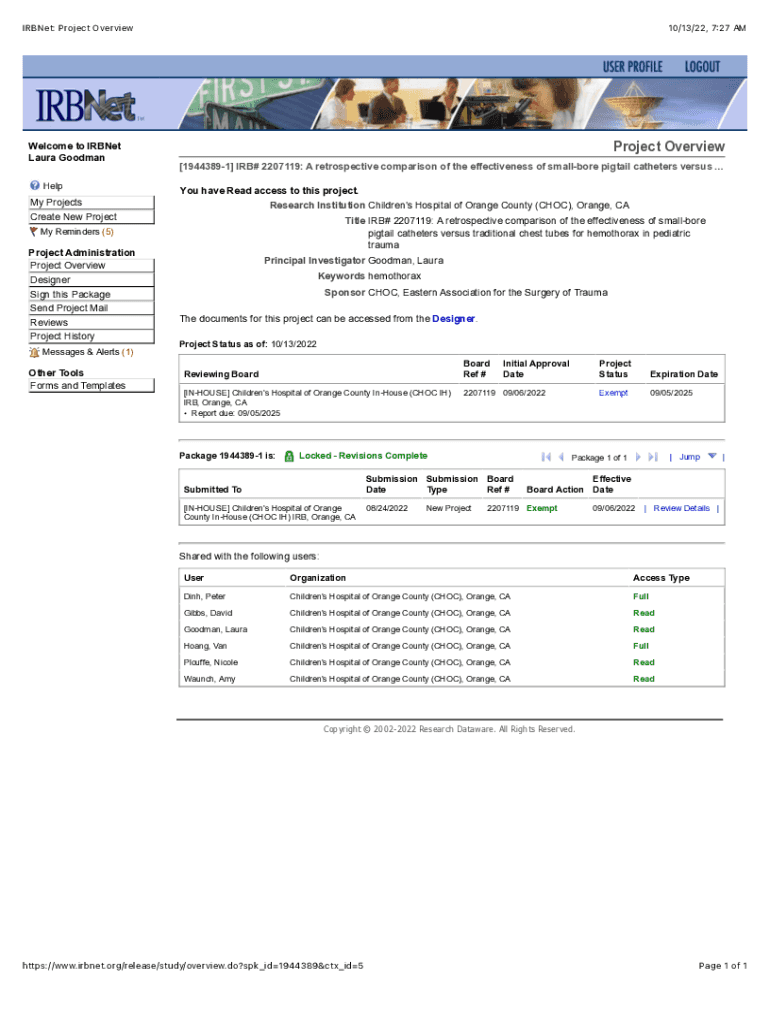Click the LOGOUT link
The image size is (770, 1024).
tap(702, 67)
